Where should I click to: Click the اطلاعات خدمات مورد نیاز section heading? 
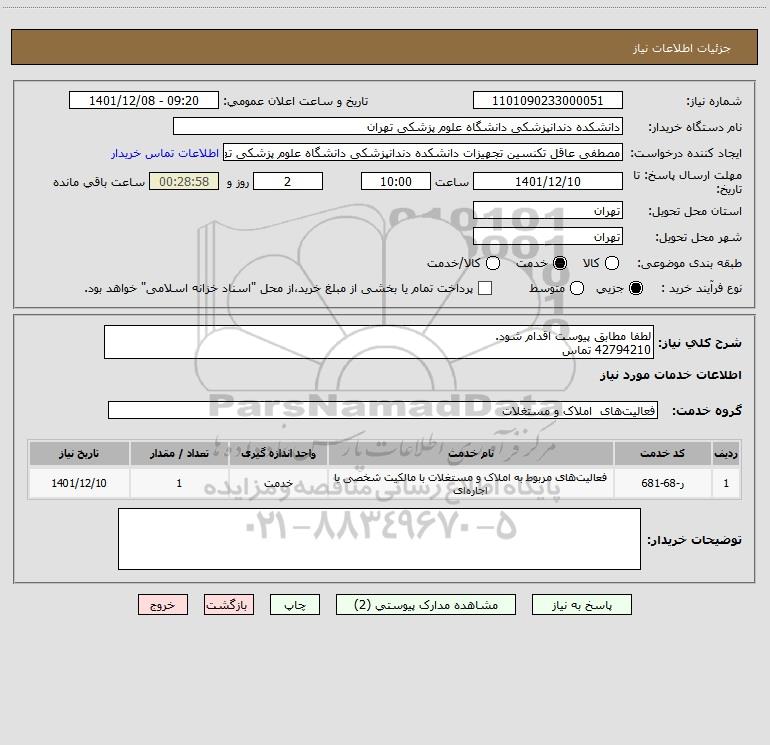pyautogui.click(x=670, y=375)
